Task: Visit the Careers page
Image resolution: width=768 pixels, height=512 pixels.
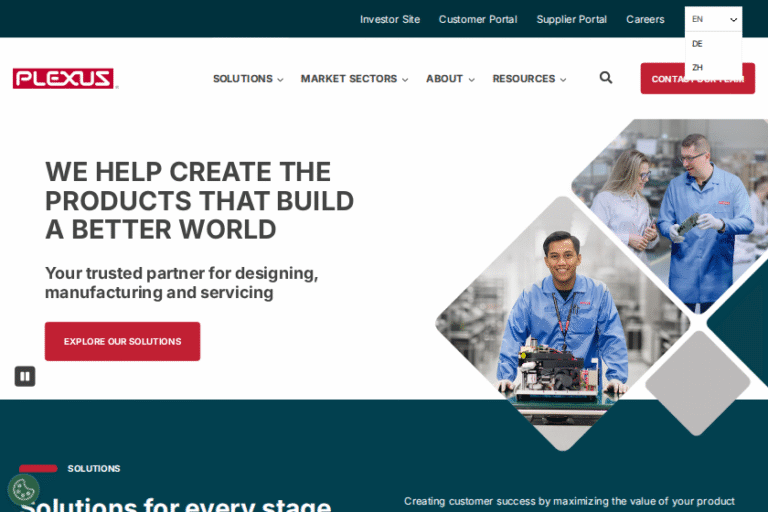Action: point(645,19)
